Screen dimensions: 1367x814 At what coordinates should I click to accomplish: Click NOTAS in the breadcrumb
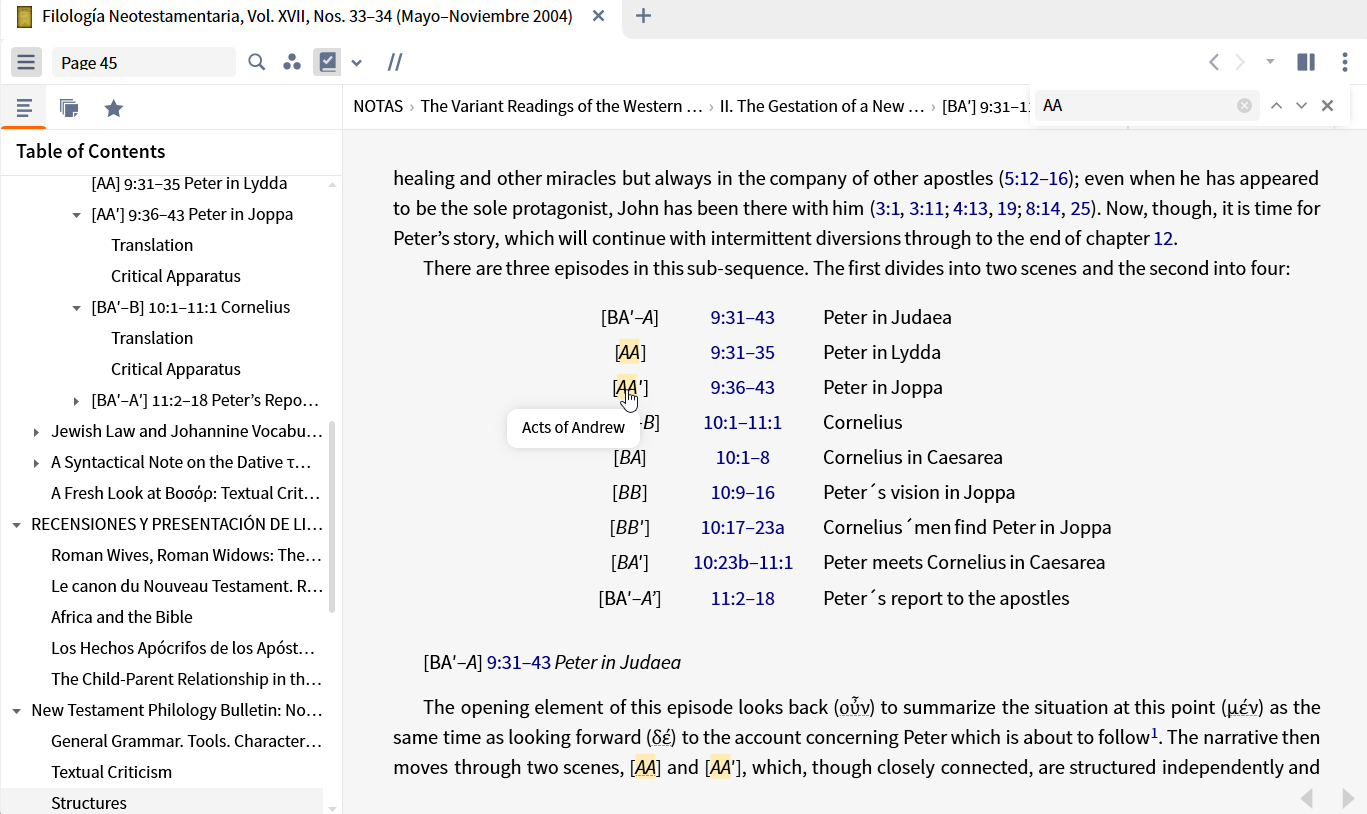(x=378, y=106)
